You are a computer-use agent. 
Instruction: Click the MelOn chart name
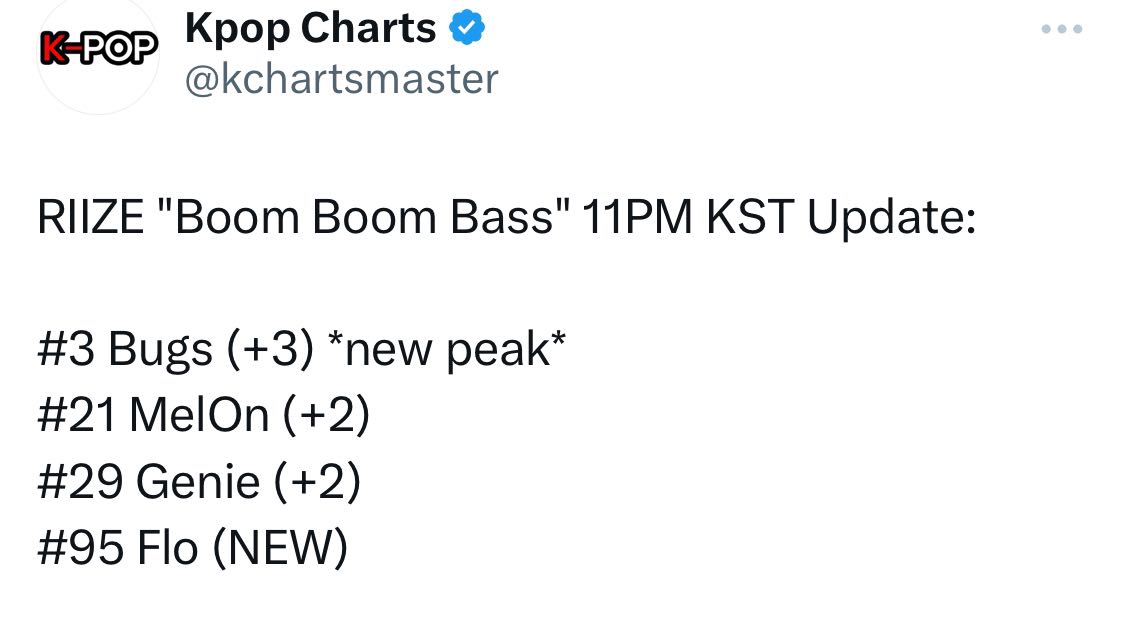click(x=200, y=415)
